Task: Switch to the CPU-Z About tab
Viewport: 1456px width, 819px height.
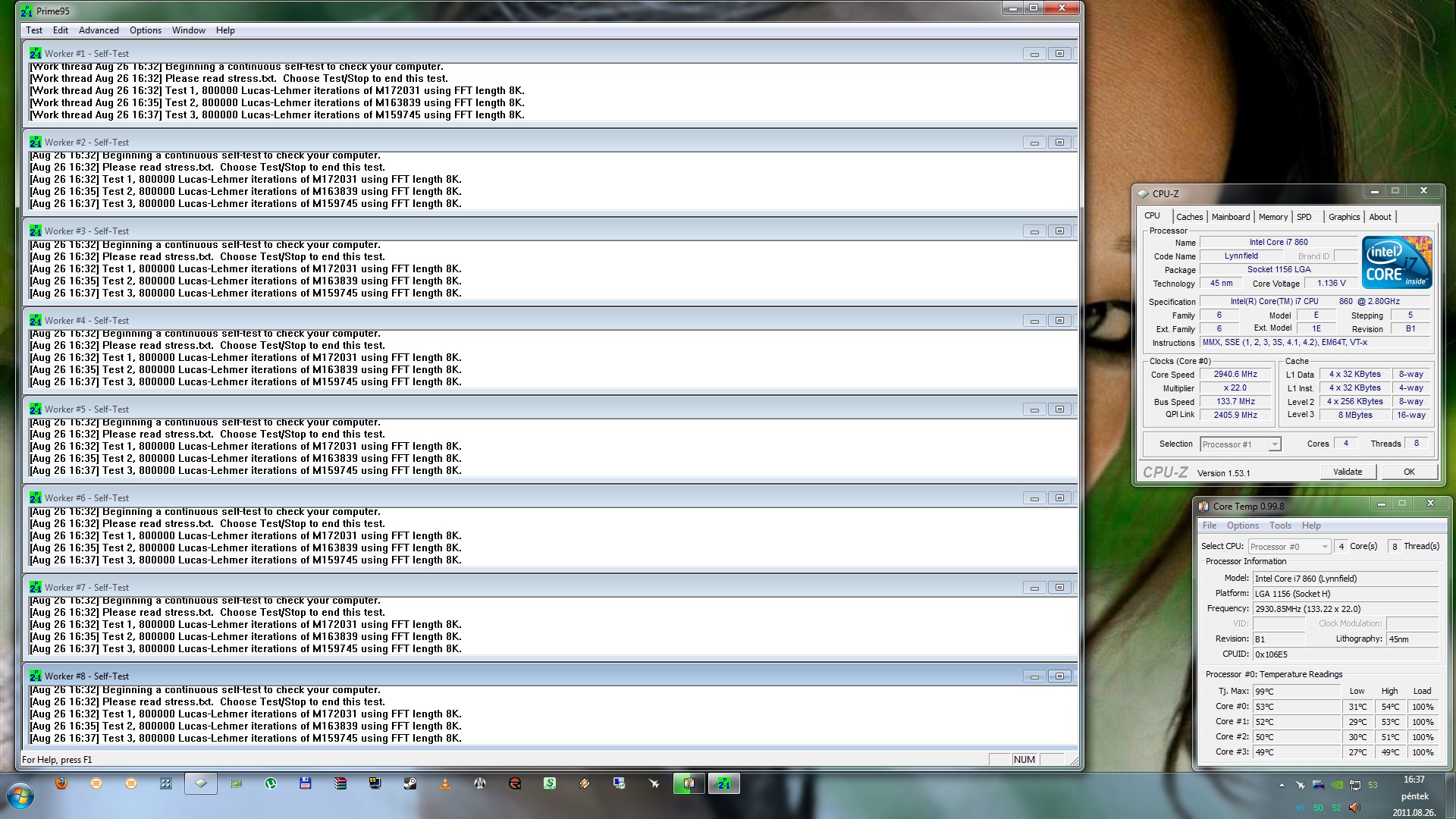Action: 1380,217
